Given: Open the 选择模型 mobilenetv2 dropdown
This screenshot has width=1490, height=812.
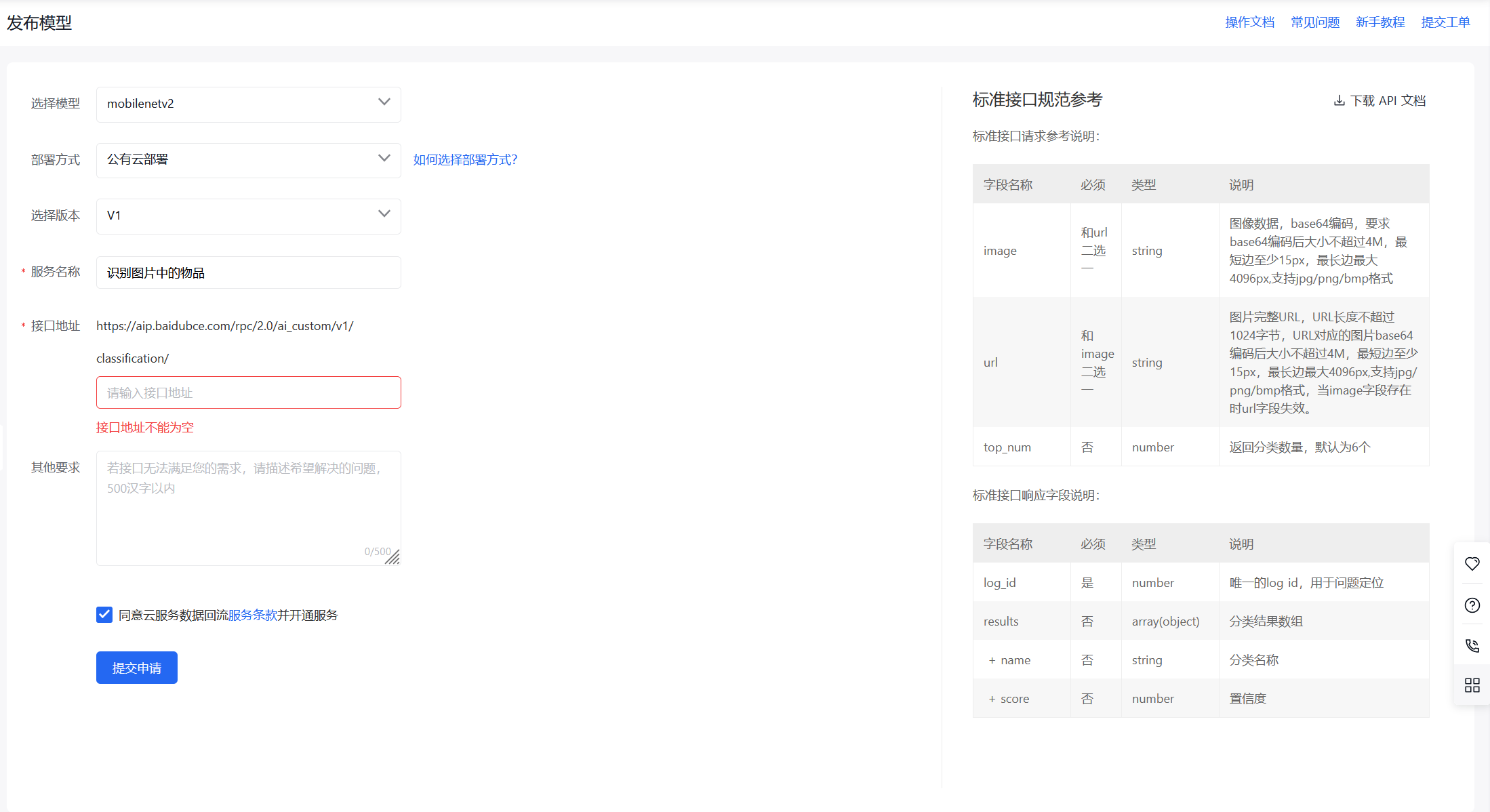Looking at the screenshot, I should point(248,104).
